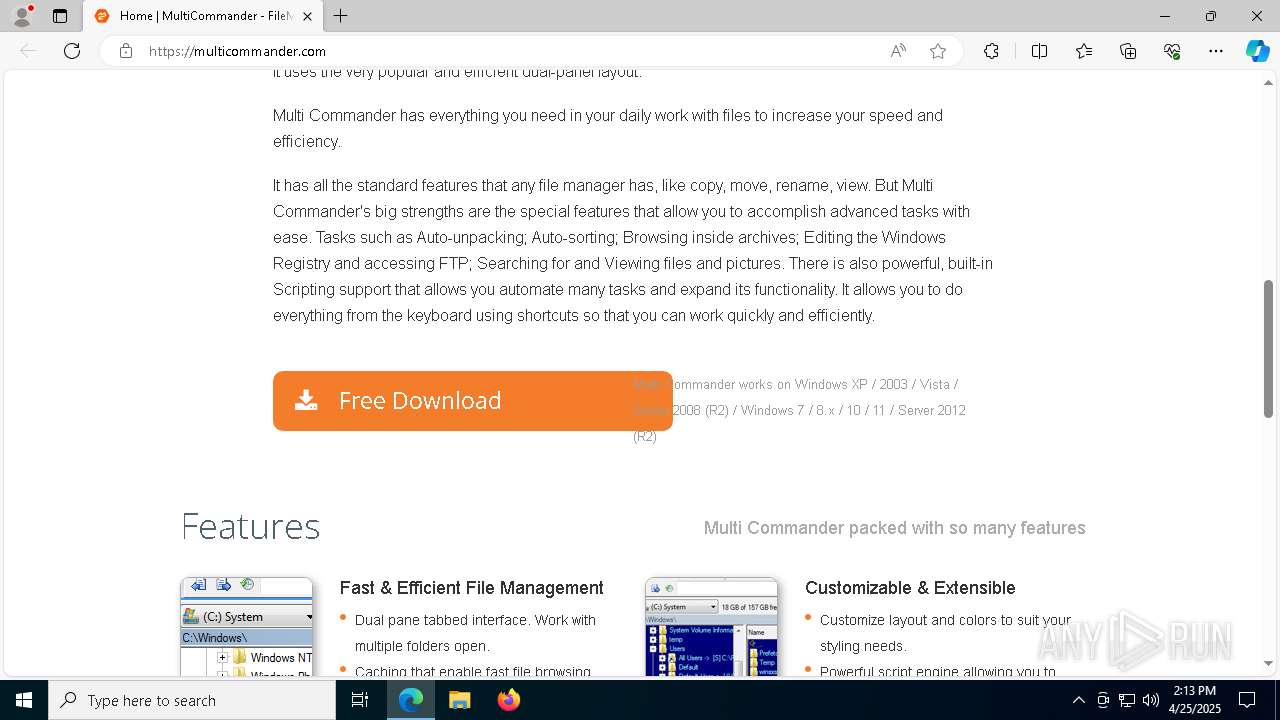Image resolution: width=1280 pixels, height=720 pixels.
Task: Open the Windows Start menu
Action: pos(24,700)
